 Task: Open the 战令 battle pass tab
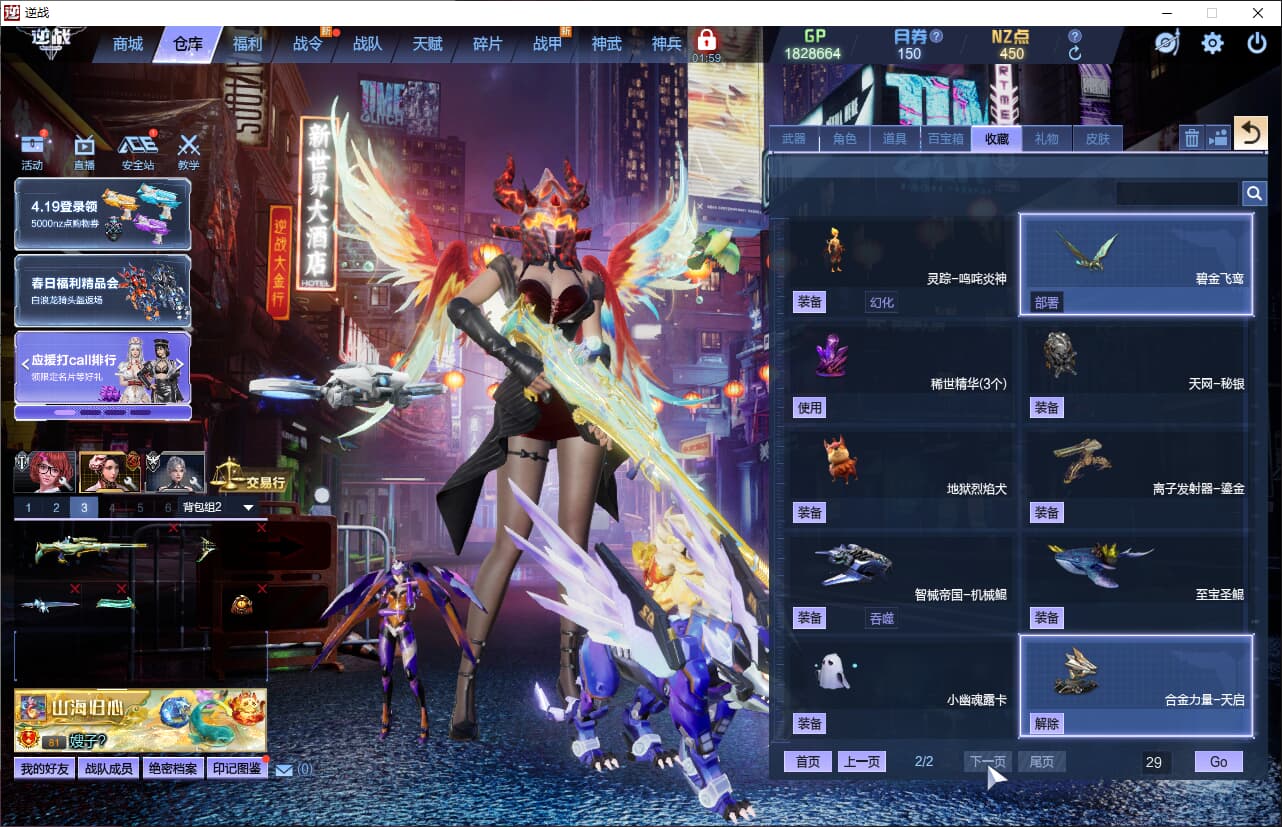pos(307,44)
